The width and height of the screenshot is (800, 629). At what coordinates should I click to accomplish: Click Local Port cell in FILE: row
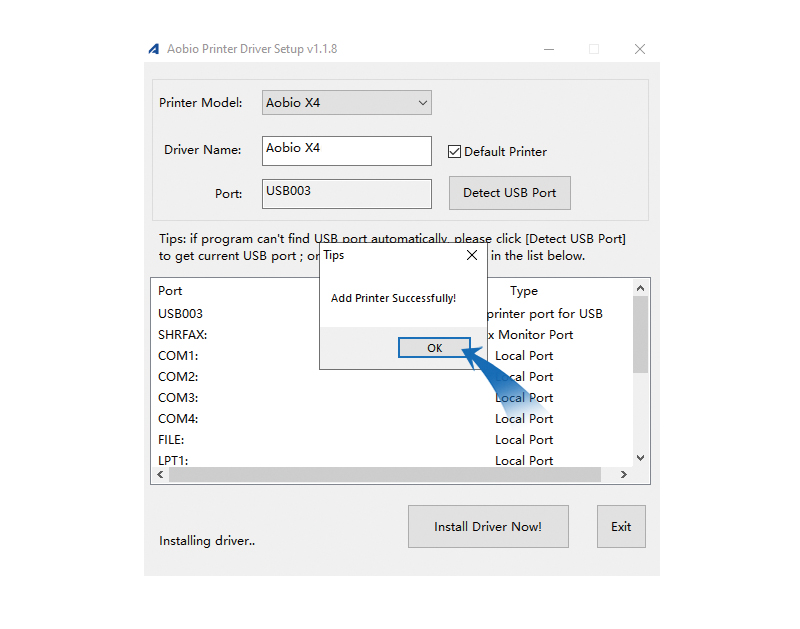point(524,440)
